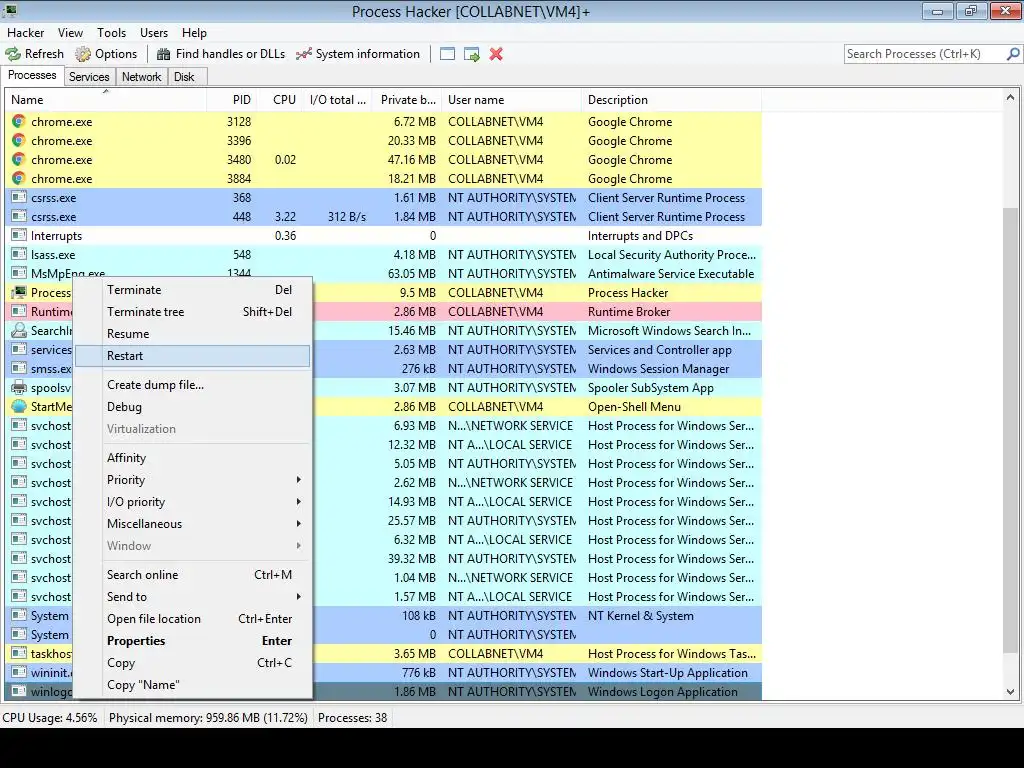The image size is (1024, 768).
Task: Open the Help menu
Action: tap(194, 33)
